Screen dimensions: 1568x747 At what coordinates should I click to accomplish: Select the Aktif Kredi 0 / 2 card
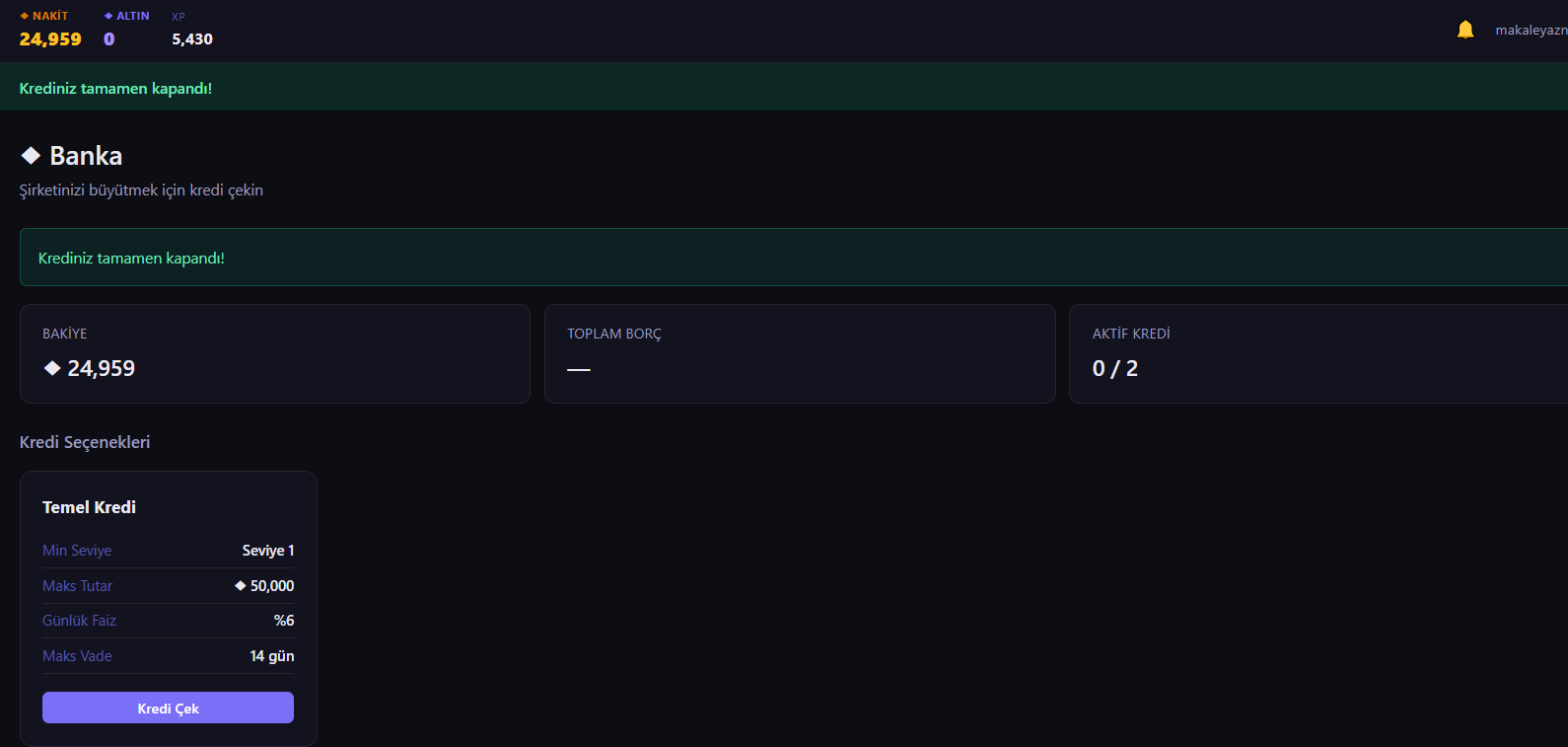(1319, 353)
